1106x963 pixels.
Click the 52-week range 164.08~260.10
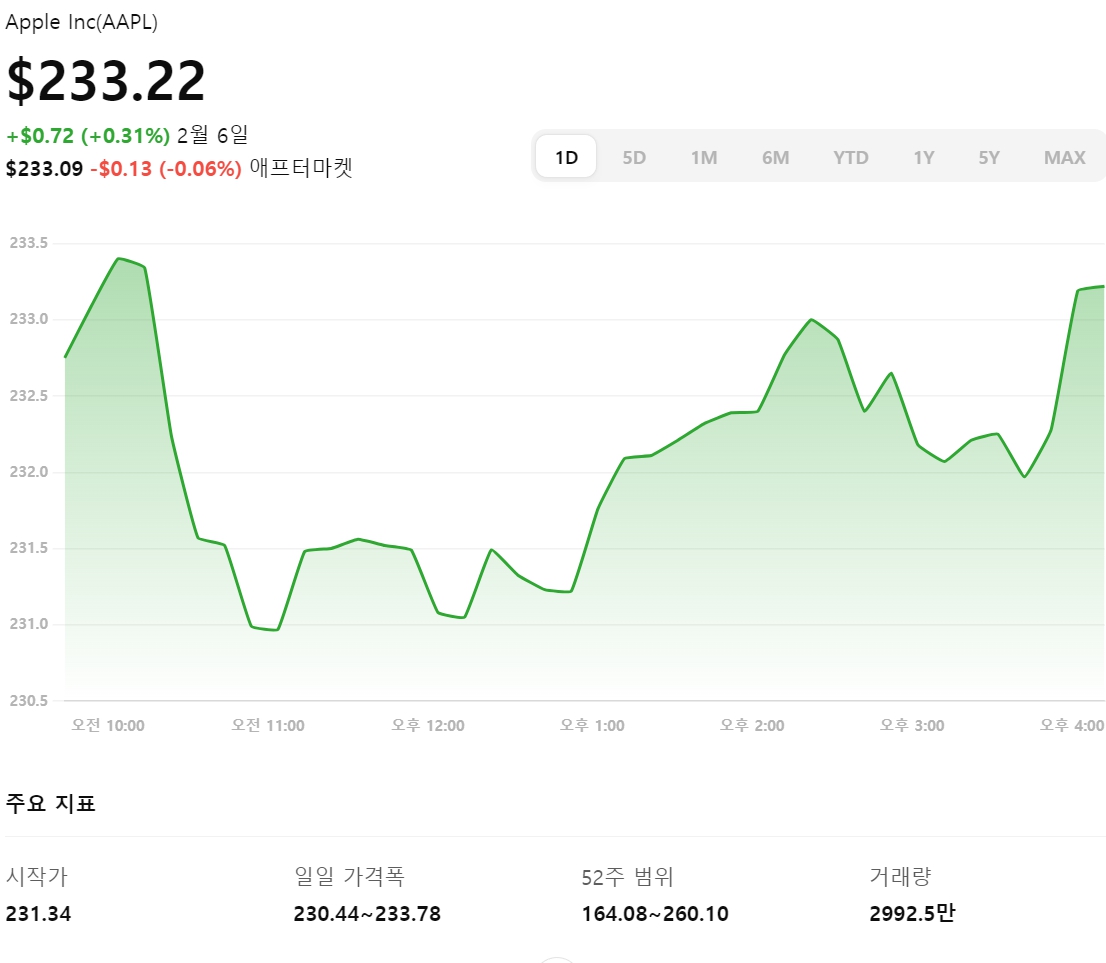pyautogui.click(x=655, y=914)
